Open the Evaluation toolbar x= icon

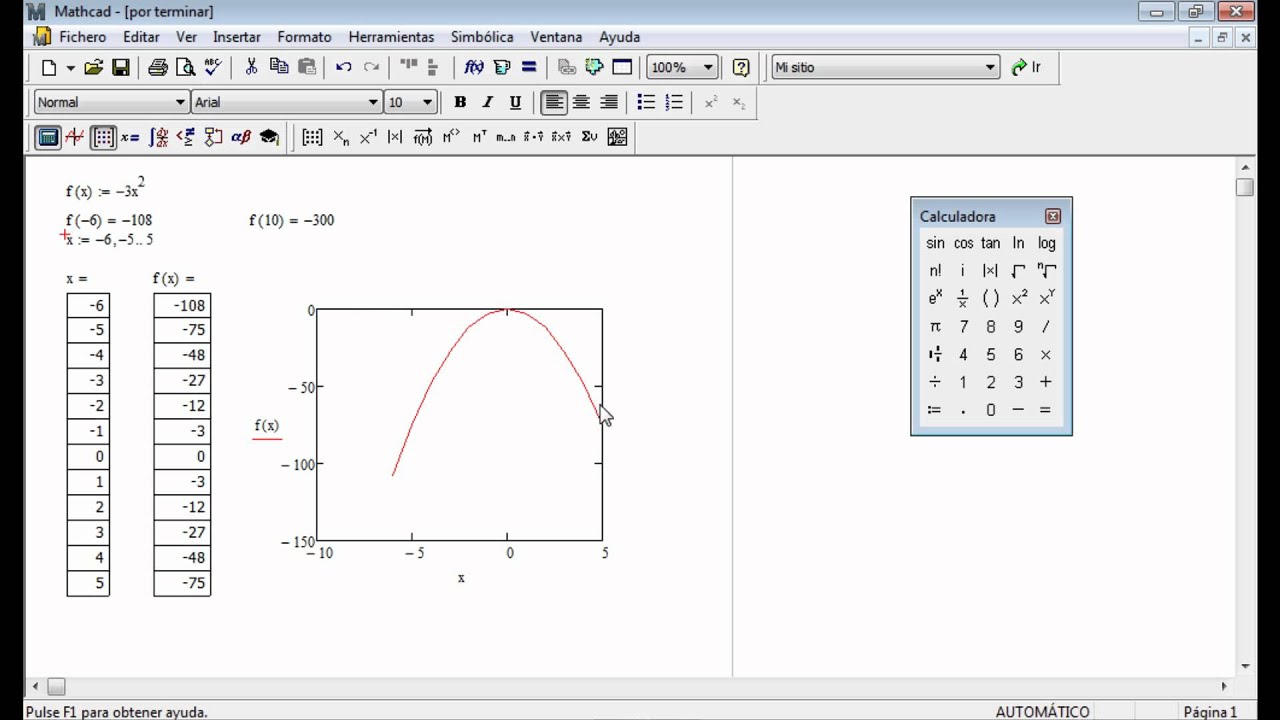[130, 137]
